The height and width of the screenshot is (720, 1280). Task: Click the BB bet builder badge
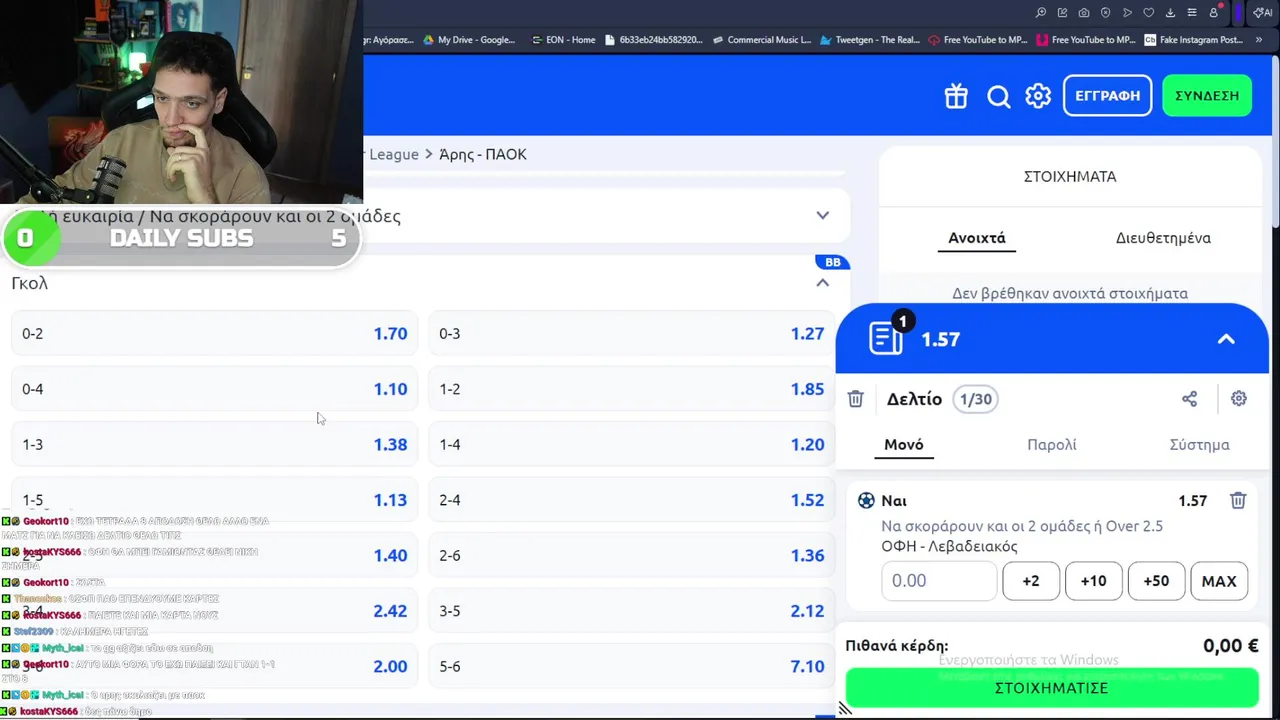pos(833,262)
